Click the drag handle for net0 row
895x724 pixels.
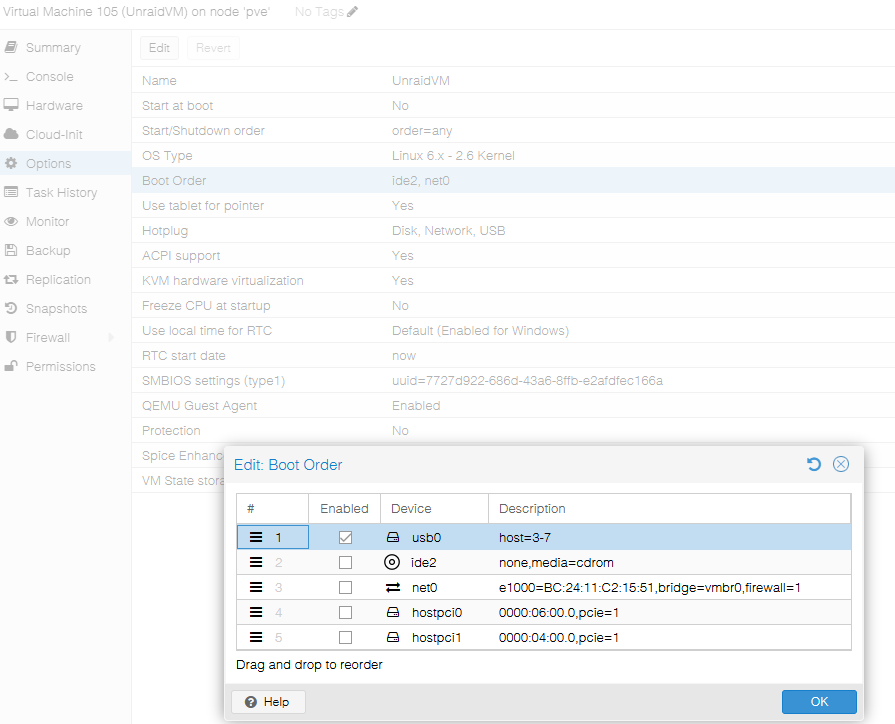[x=256, y=588]
